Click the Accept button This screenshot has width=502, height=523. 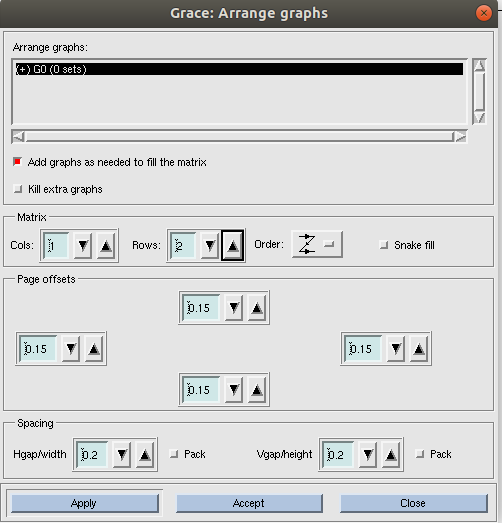(249, 503)
